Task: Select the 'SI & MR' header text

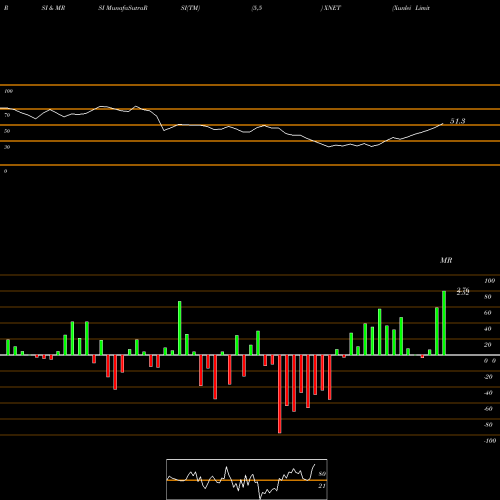Action: [x=53, y=8]
